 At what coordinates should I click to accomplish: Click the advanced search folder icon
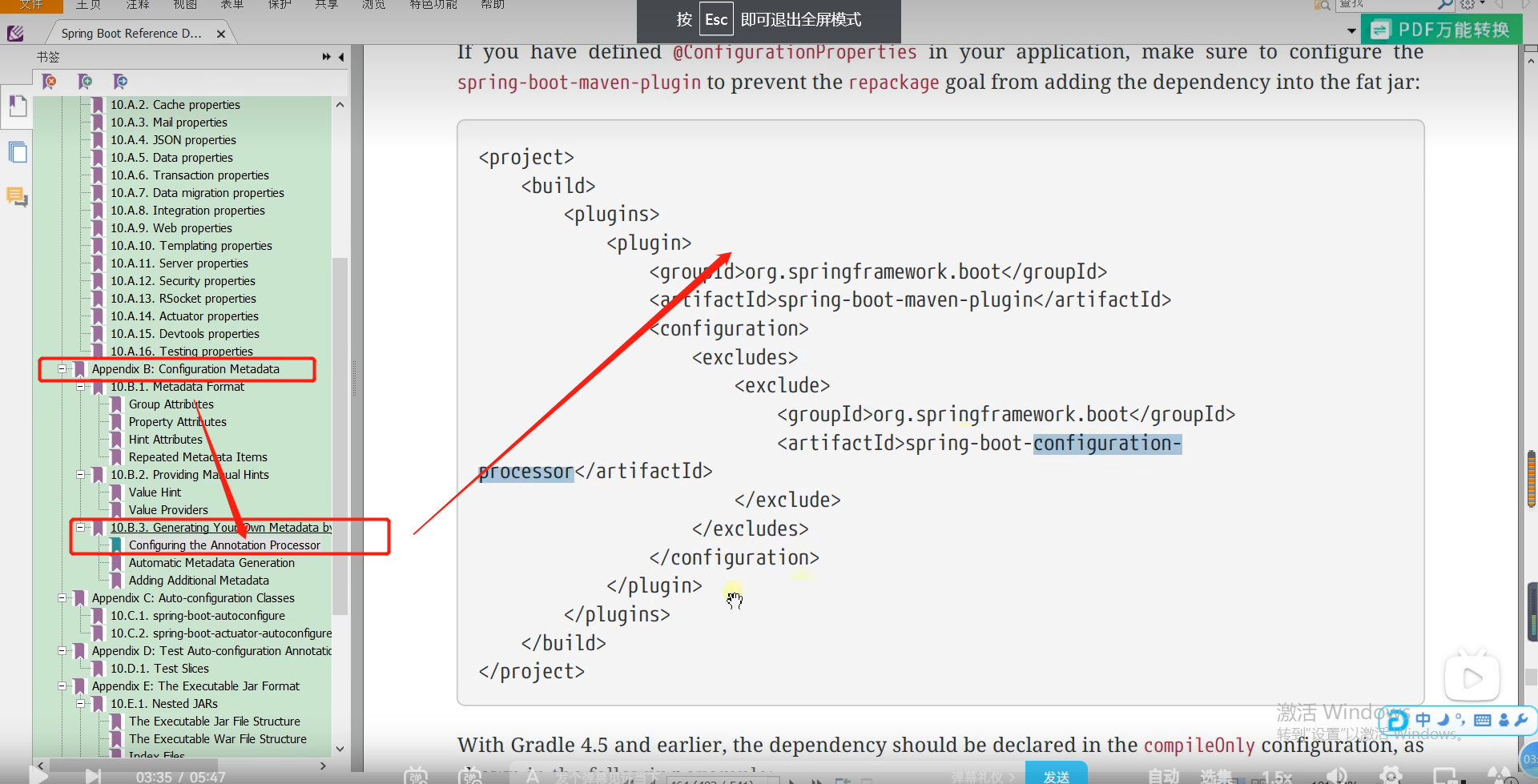click(1323, 5)
